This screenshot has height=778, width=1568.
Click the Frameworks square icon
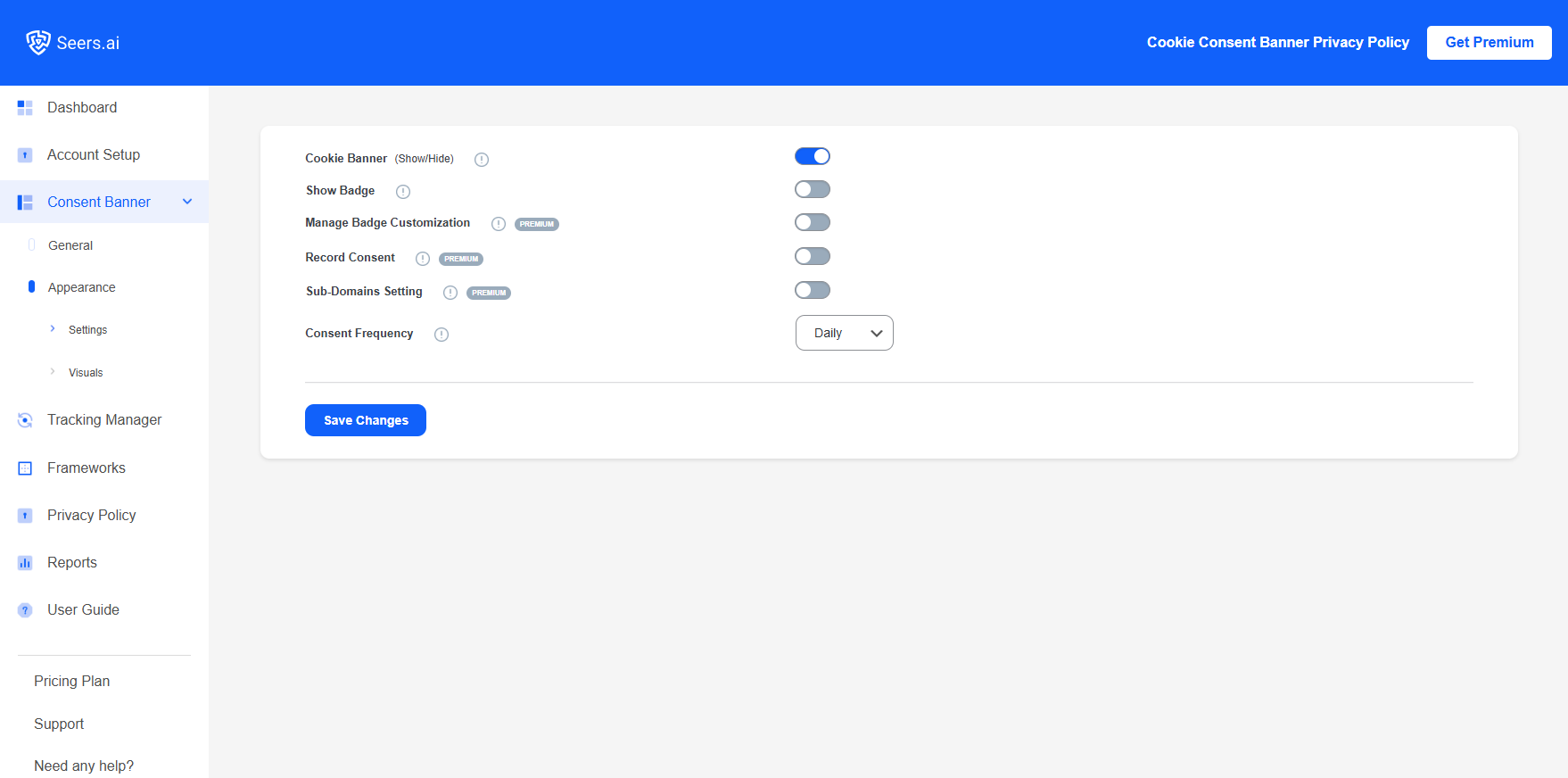coord(25,468)
